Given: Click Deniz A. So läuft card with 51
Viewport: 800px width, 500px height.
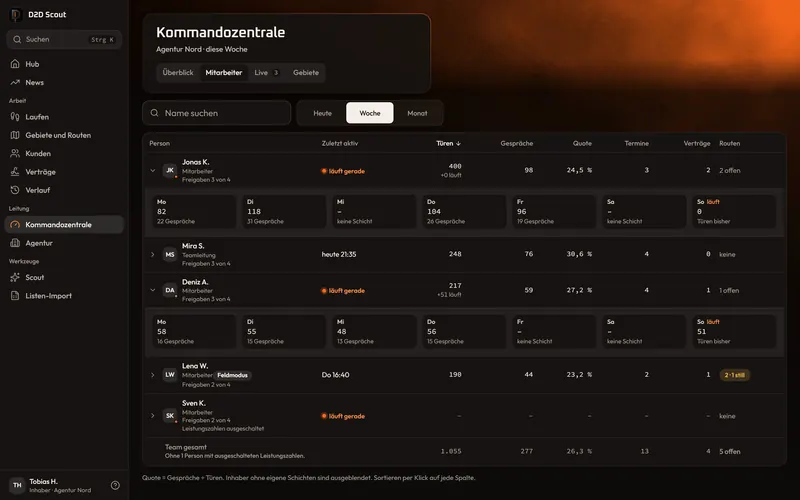Looking at the screenshot, I should (x=734, y=332).
